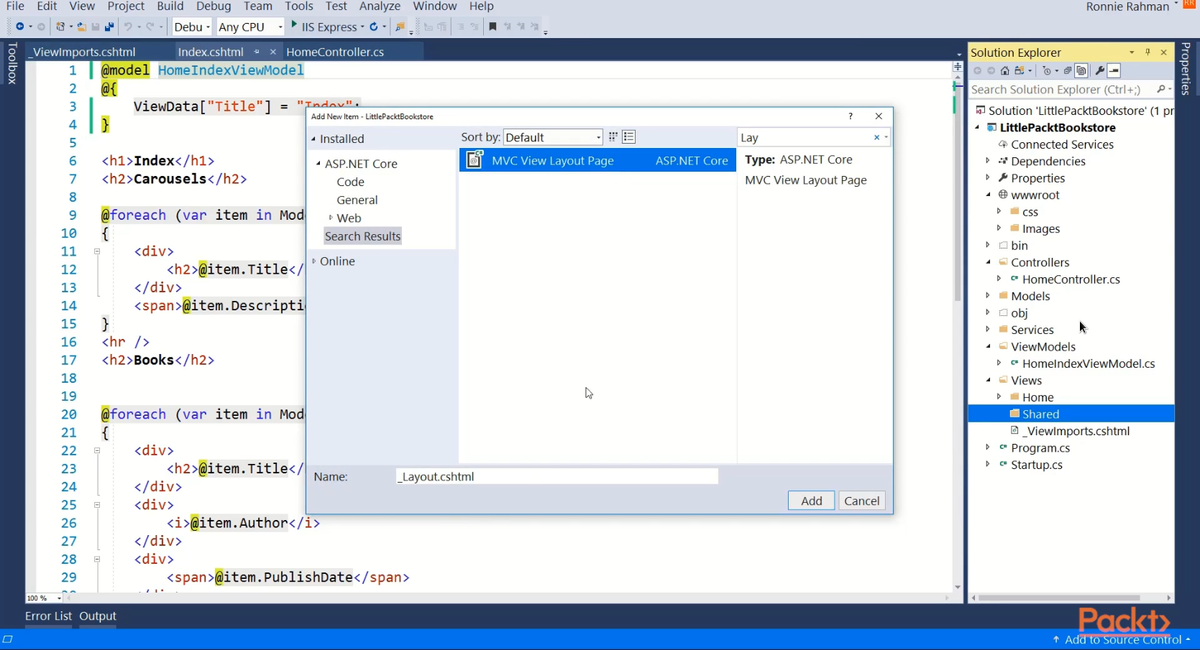Select General category in dialog tree
The height and width of the screenshot is (650, 1200).
(357, 200)
